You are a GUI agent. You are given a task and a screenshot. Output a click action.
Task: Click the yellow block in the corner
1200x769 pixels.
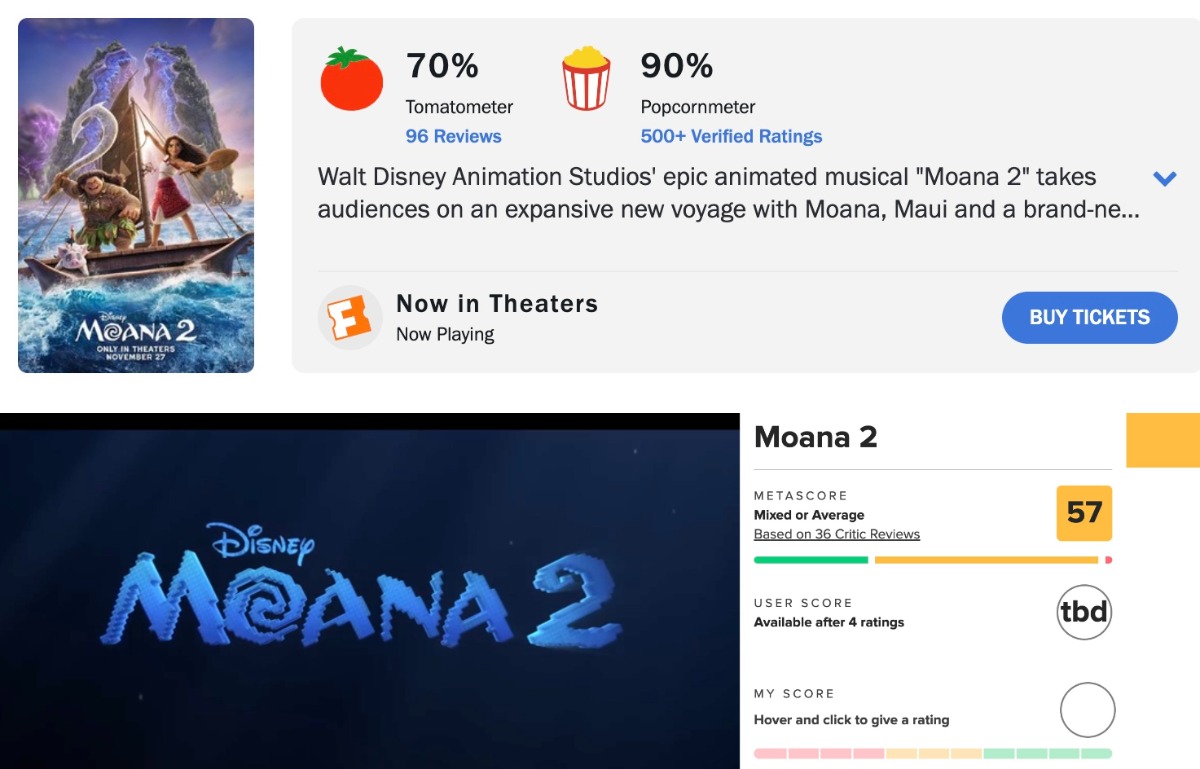pyautogui.click(x=1163, y=440)
